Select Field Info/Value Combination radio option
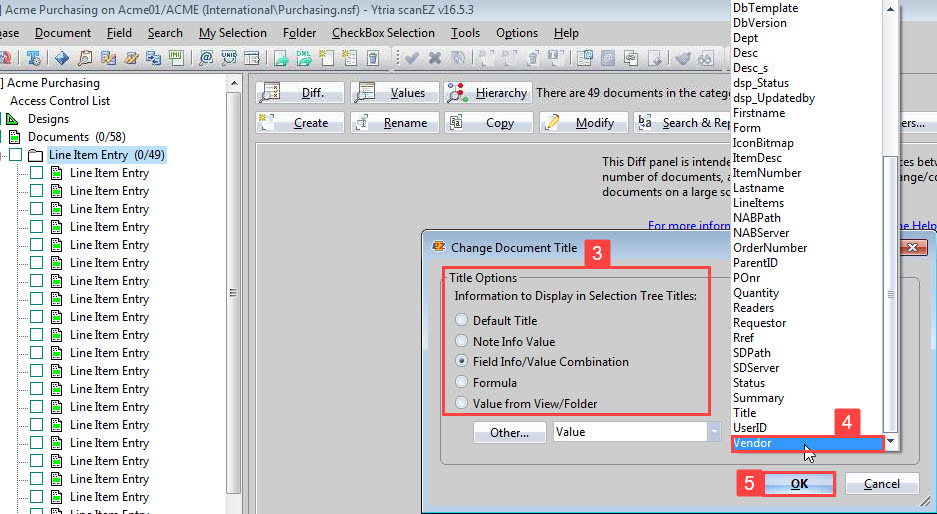Screen dimensions: 937x514 point(461,361)
